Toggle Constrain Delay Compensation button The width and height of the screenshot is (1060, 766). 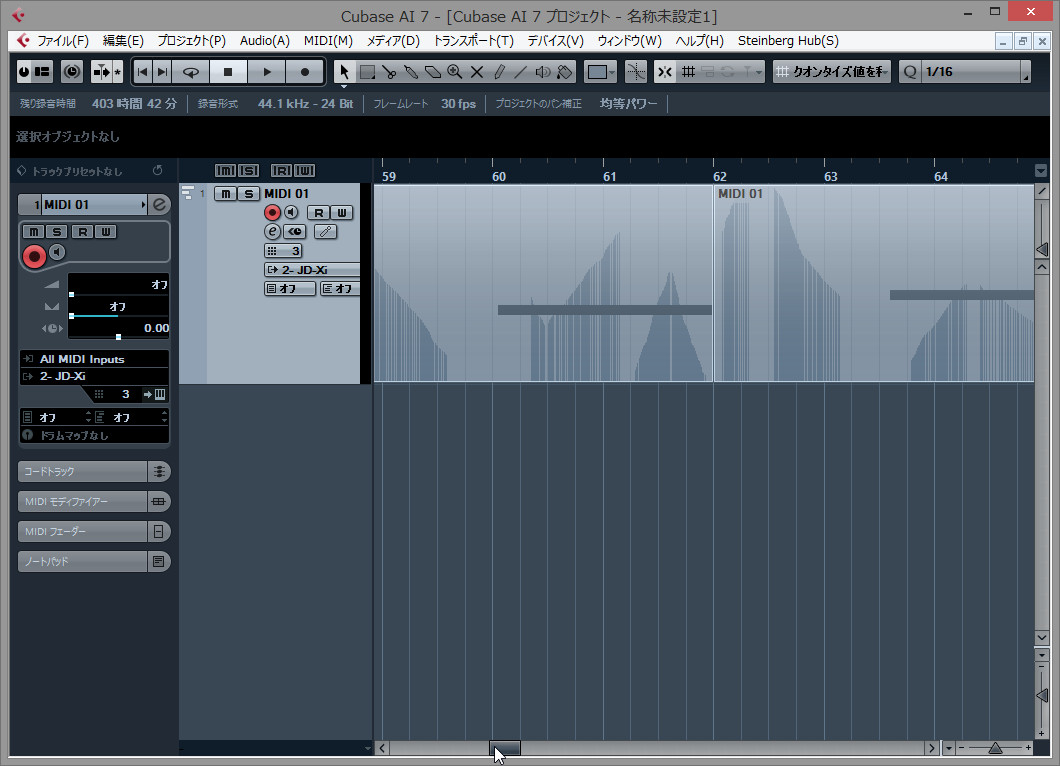pos(72,72)
